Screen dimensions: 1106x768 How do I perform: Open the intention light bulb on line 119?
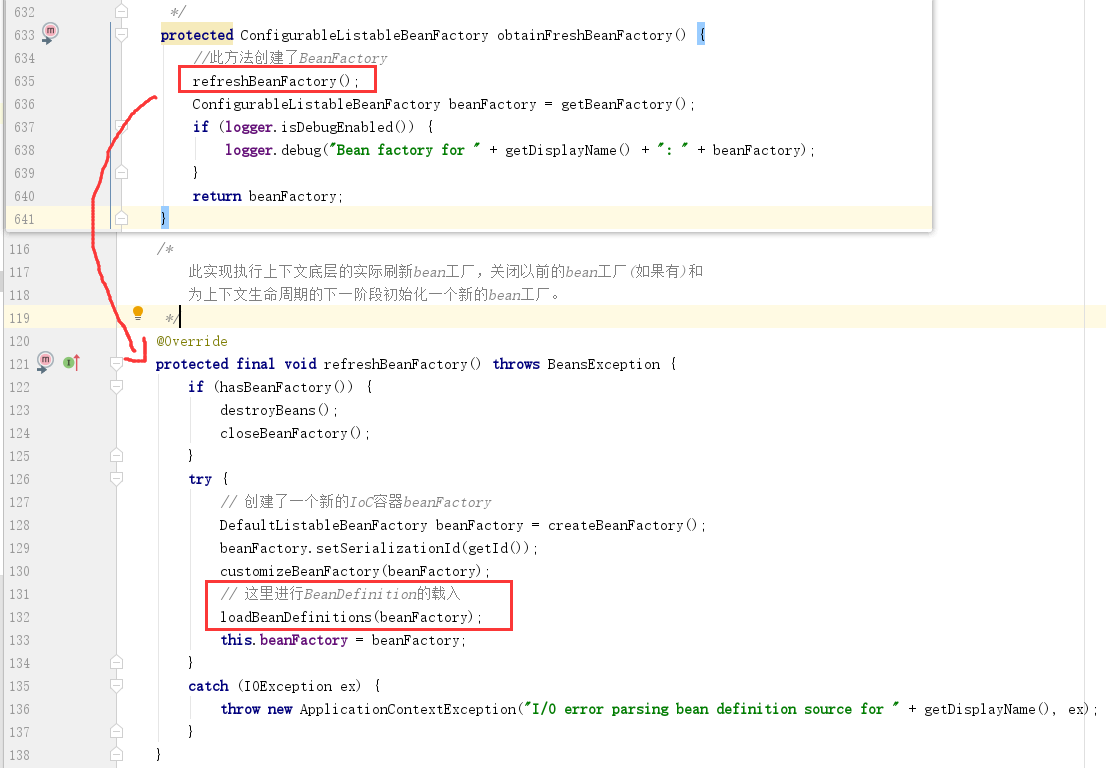coord(138,312)
